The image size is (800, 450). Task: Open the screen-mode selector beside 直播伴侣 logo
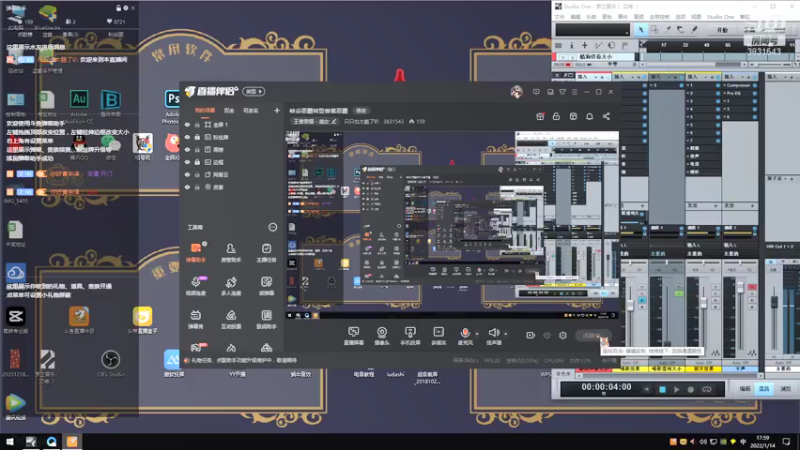coord(254,91)
